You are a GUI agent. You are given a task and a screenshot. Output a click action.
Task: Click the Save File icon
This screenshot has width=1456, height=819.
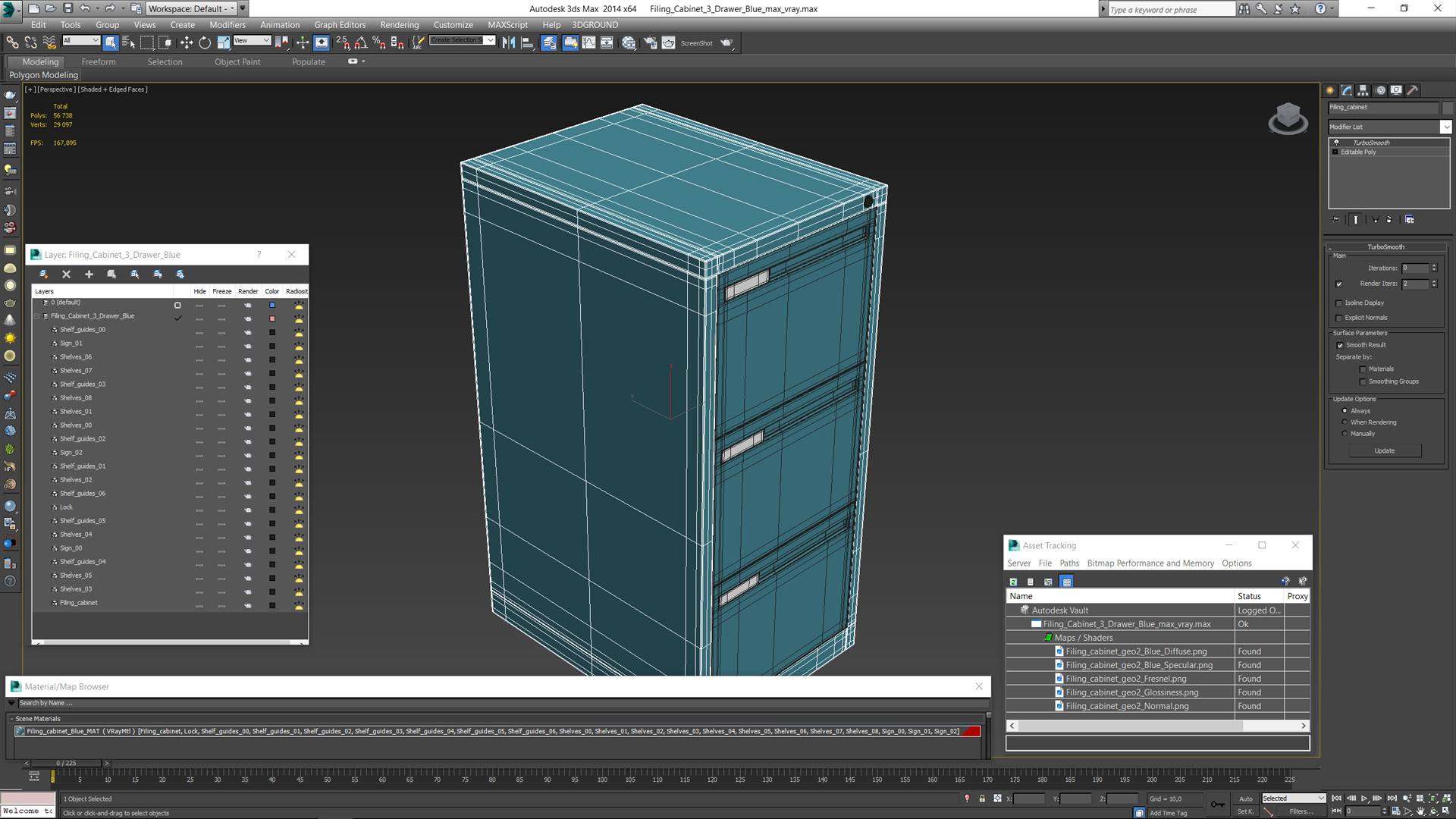pyautogui.click(x=67, y=8)
